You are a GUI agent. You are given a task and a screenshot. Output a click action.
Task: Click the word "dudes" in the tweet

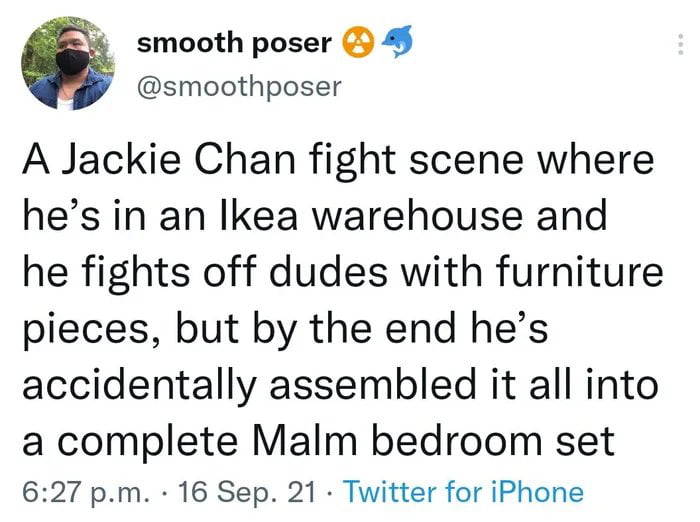tap(341, 272)
